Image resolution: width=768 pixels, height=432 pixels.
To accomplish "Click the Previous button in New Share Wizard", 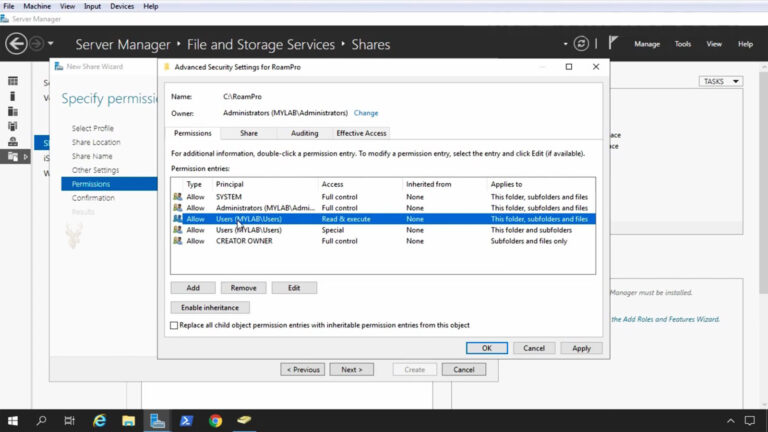I will (x=303, y=370).
